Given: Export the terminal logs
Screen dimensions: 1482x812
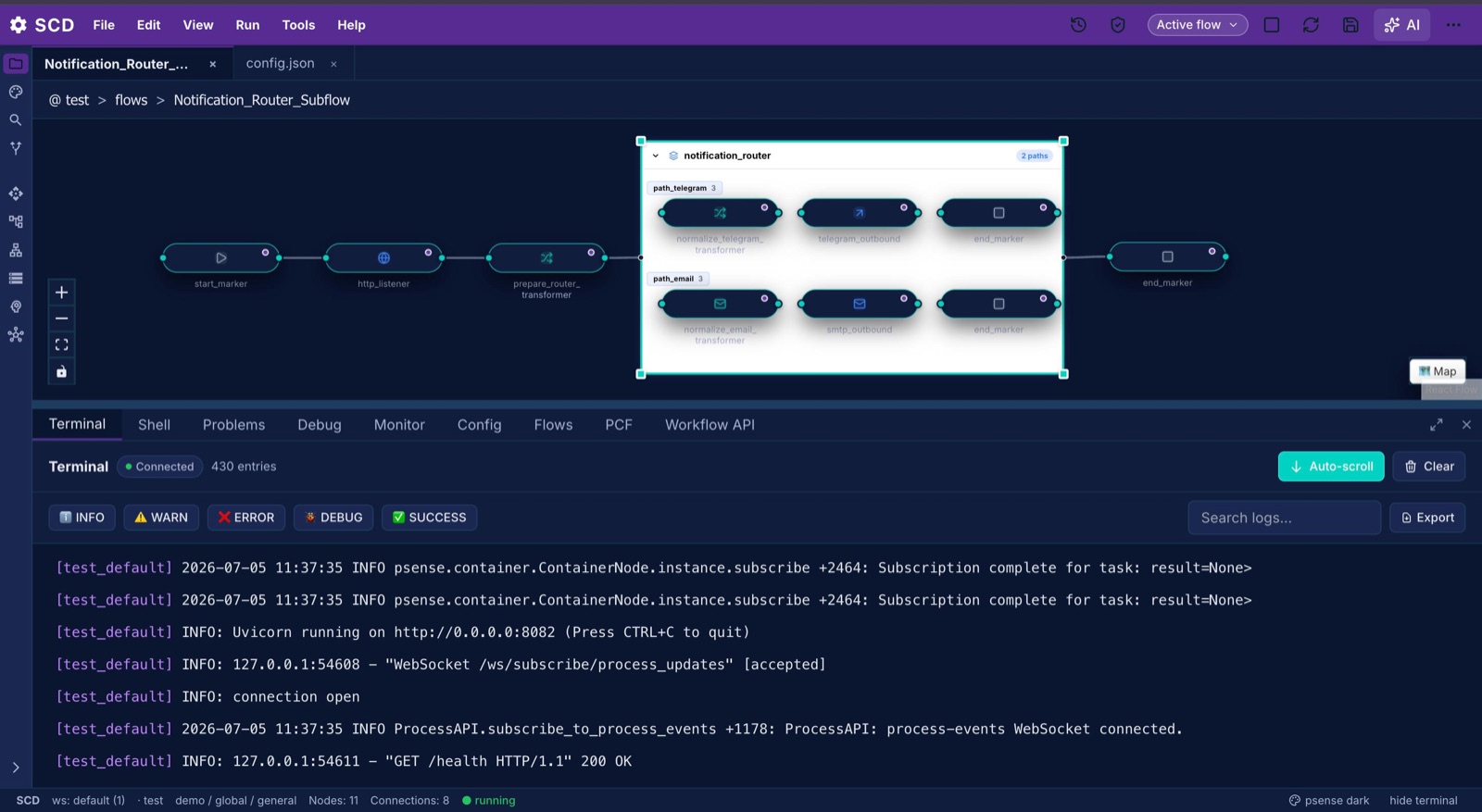Looking at the screenshot, I should 1427,518.
